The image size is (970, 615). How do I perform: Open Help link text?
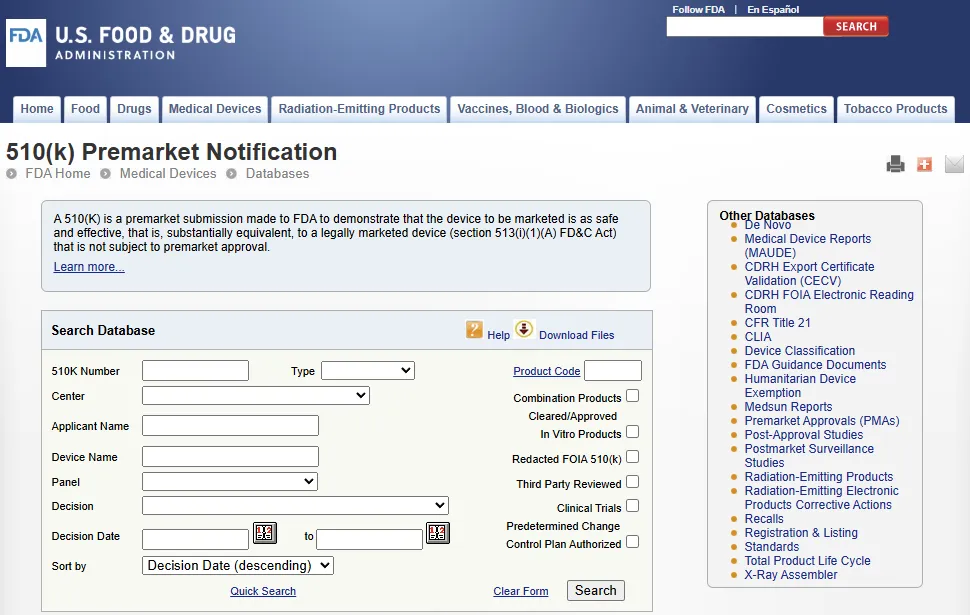point(499,335)
